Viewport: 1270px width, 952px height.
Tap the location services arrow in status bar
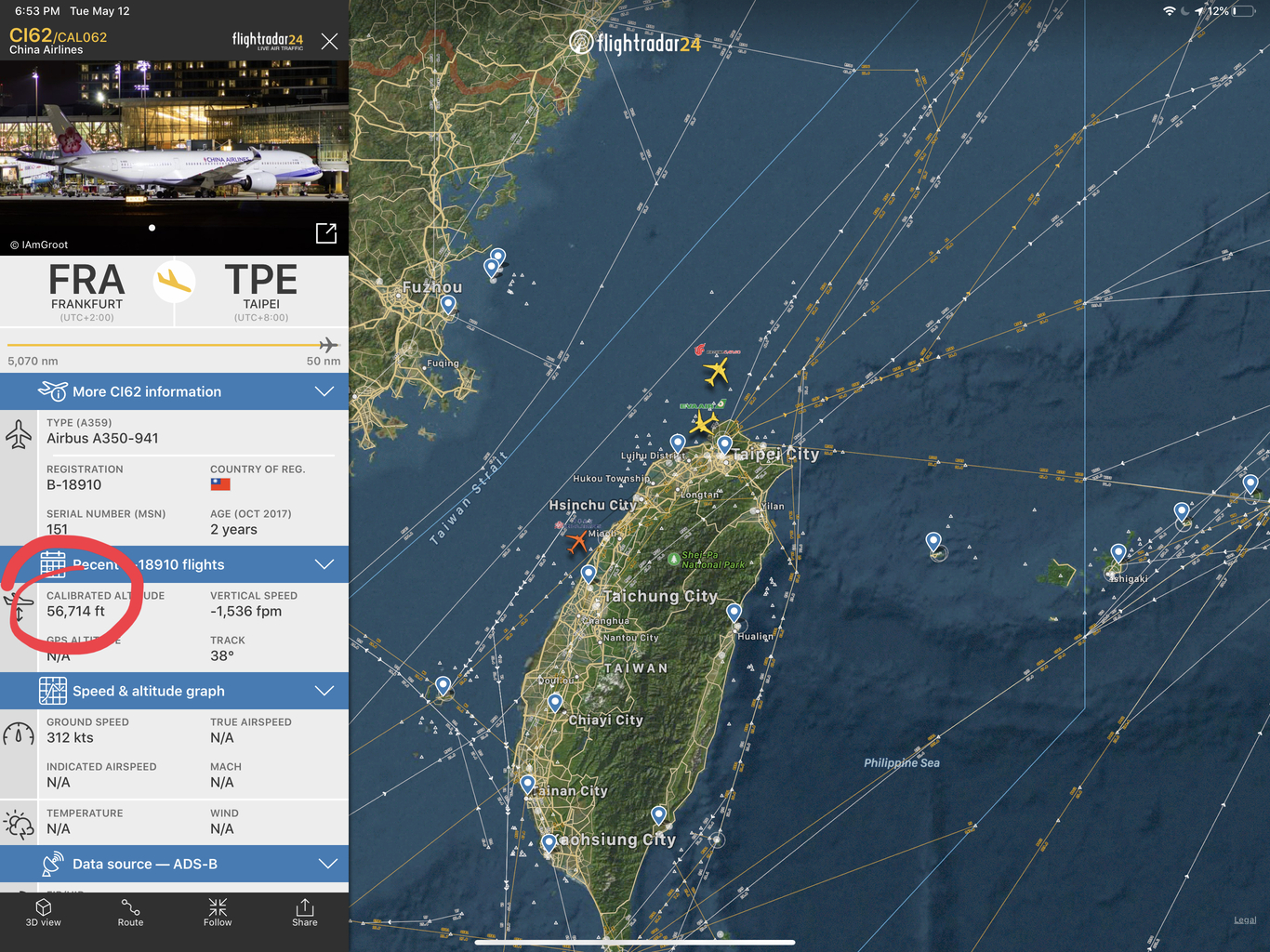[1199, 11]
